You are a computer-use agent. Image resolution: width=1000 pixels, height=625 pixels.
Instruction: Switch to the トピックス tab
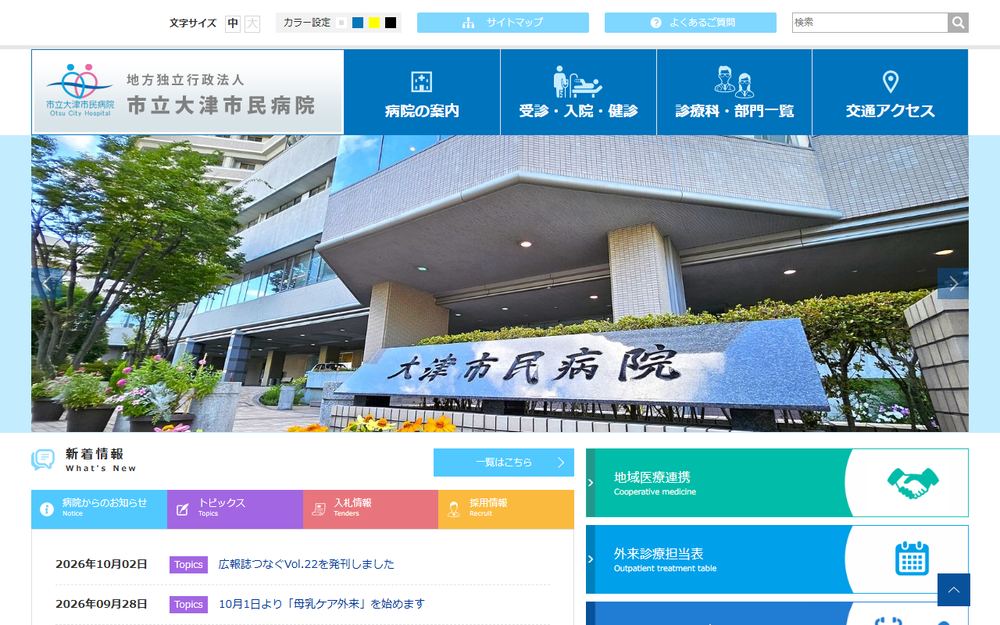(235, 509)
